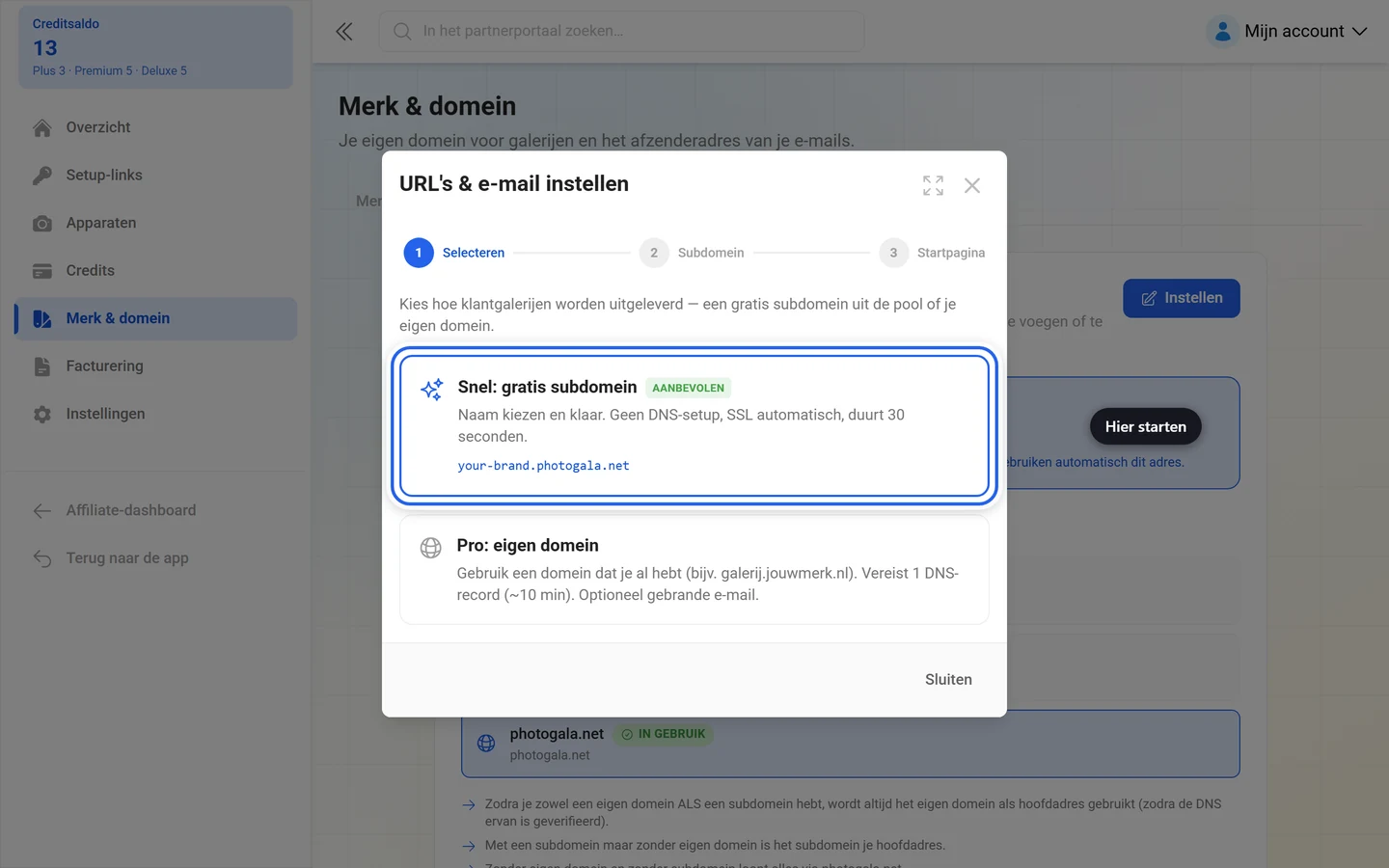Image resolution: width=1389 pixels, height=868 pixels.
Task: Click the Hier starten tooltip button
Action: pyautogui.click(x=1146, y=427)
